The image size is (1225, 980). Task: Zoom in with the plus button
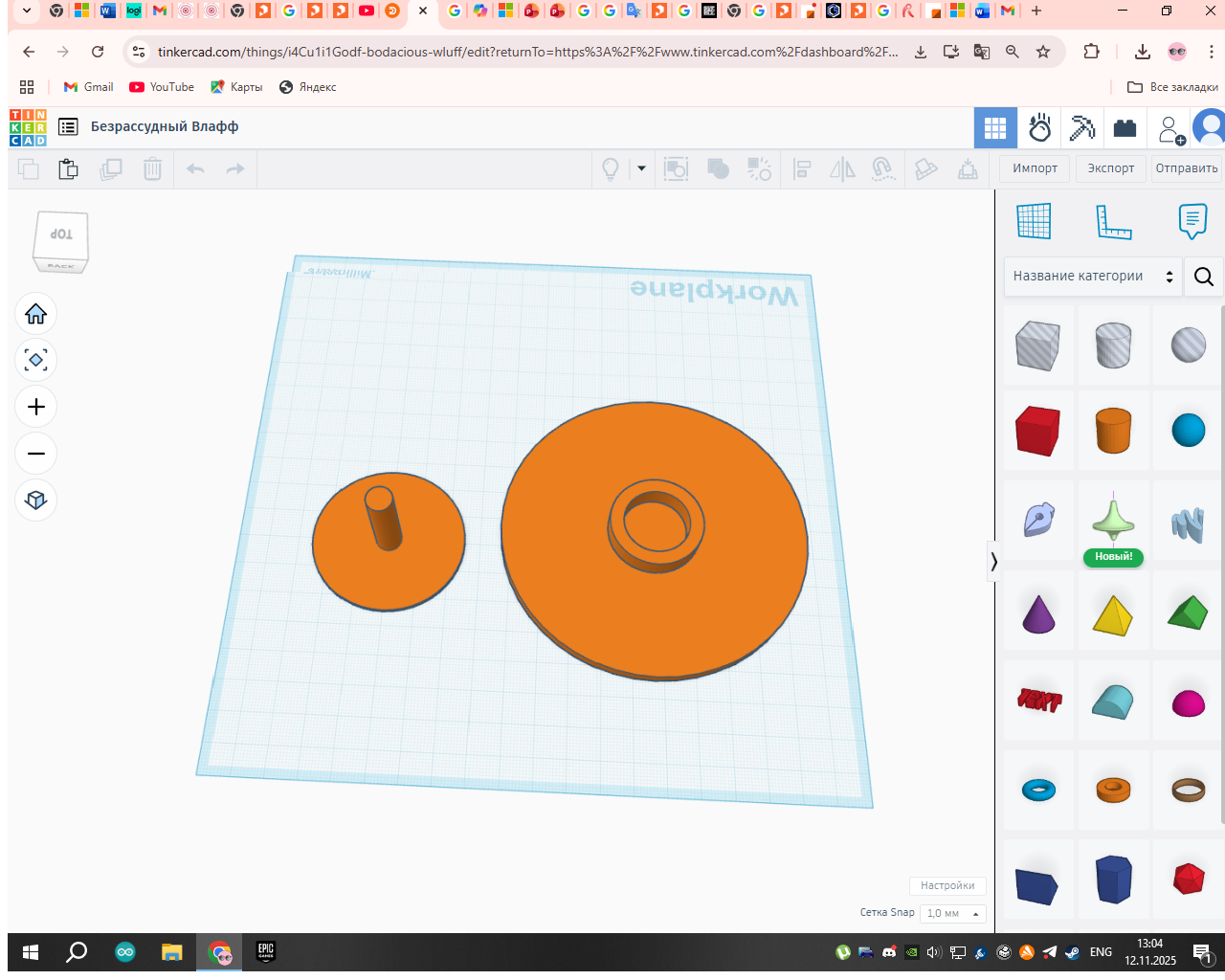[x=36, y=407]
